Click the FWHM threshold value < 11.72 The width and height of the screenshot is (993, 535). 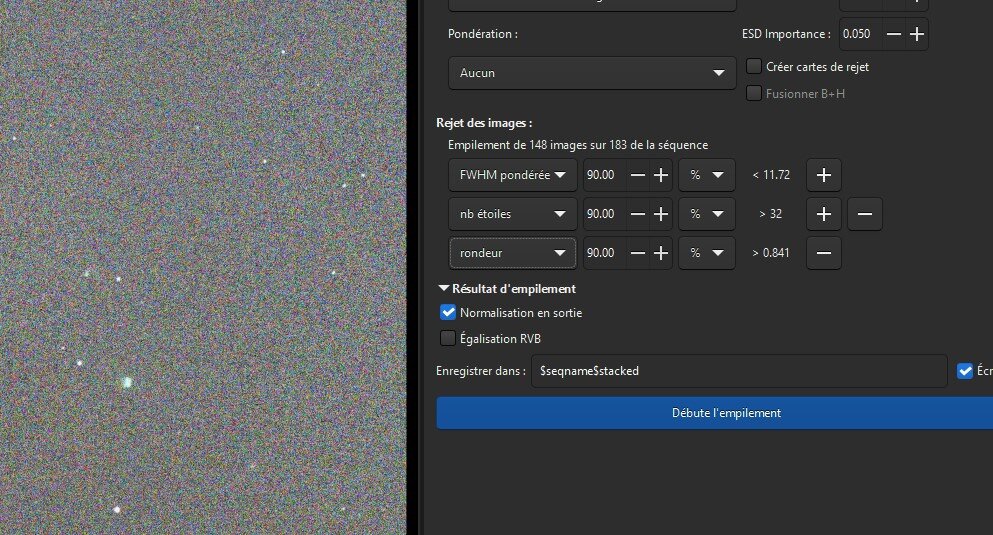pos(771,175)
